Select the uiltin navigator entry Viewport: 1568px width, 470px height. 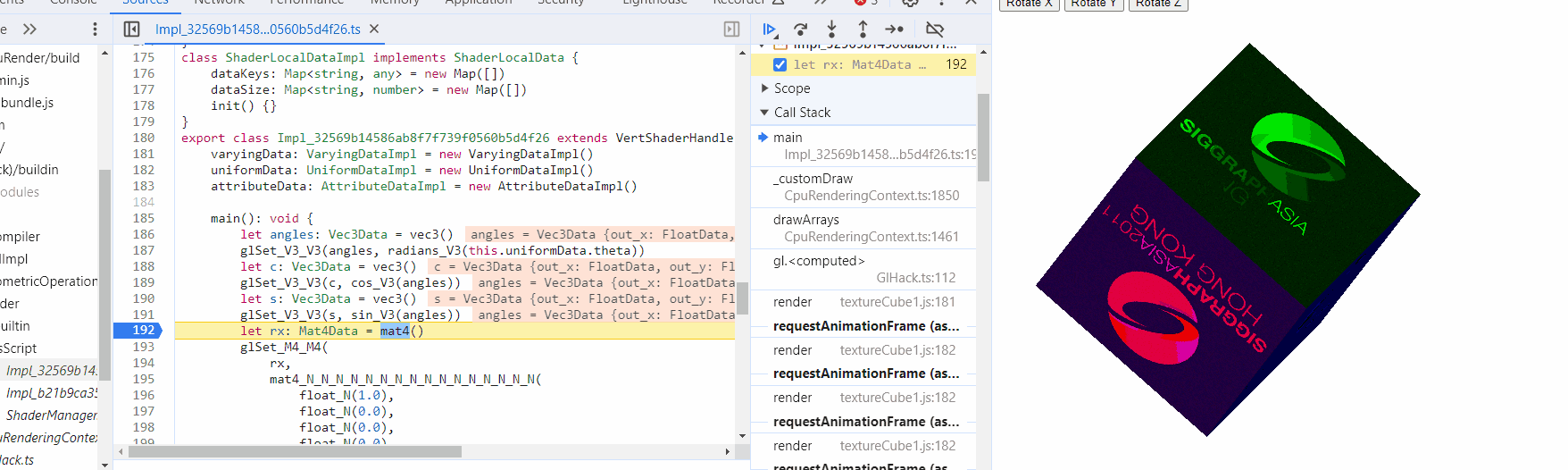click(x=15, y=326)
